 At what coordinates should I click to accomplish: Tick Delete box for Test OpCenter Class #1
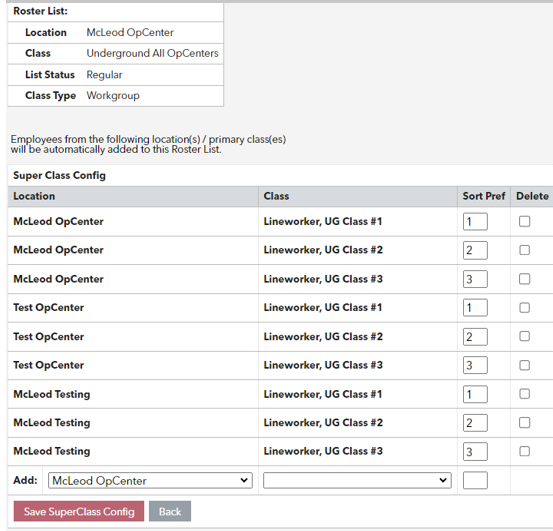[x=524, y=307]
